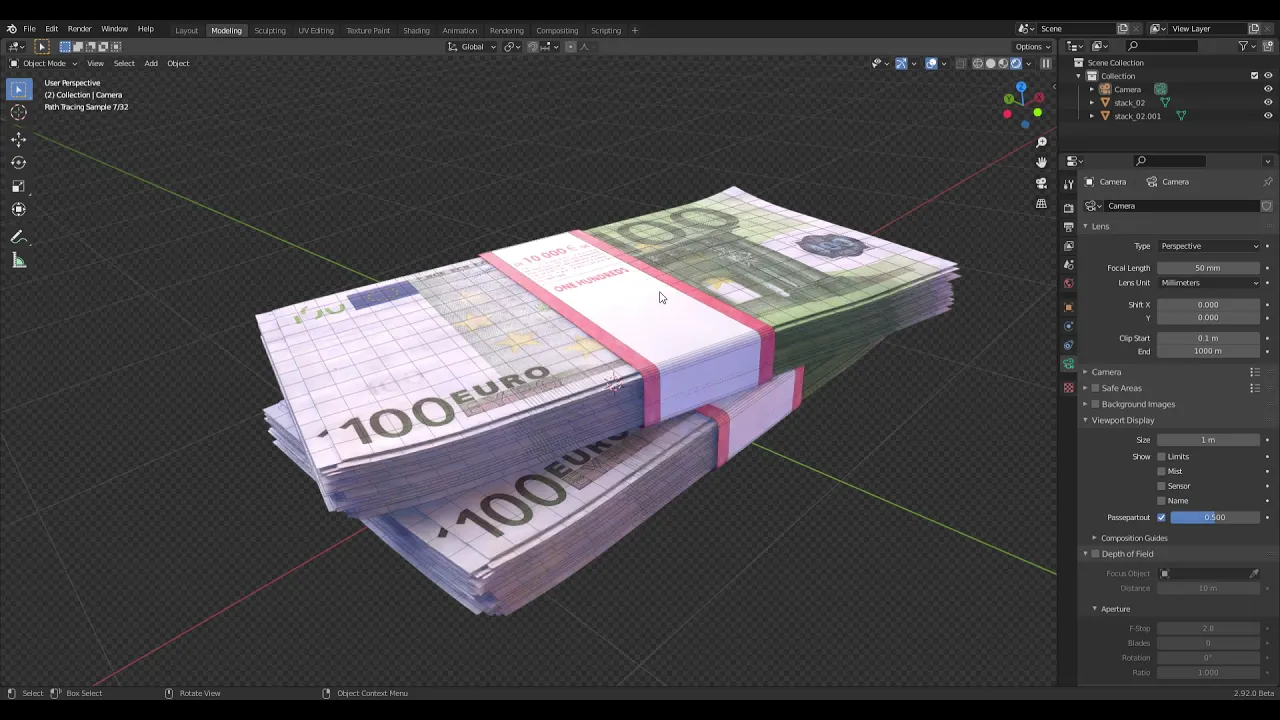Viewport: 1280px width, 720px height.
Task: Disable the Passepartout checkbox
Action: (1161, 517)
